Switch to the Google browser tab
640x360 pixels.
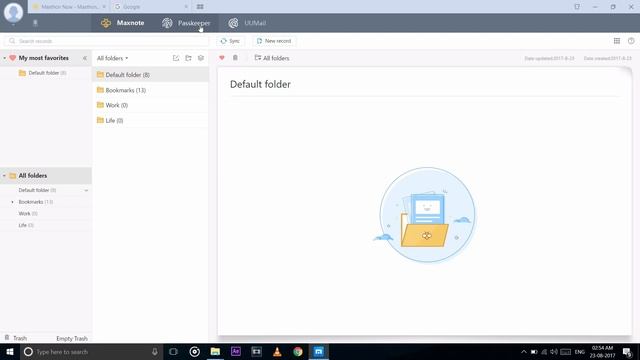coord(150,7)
